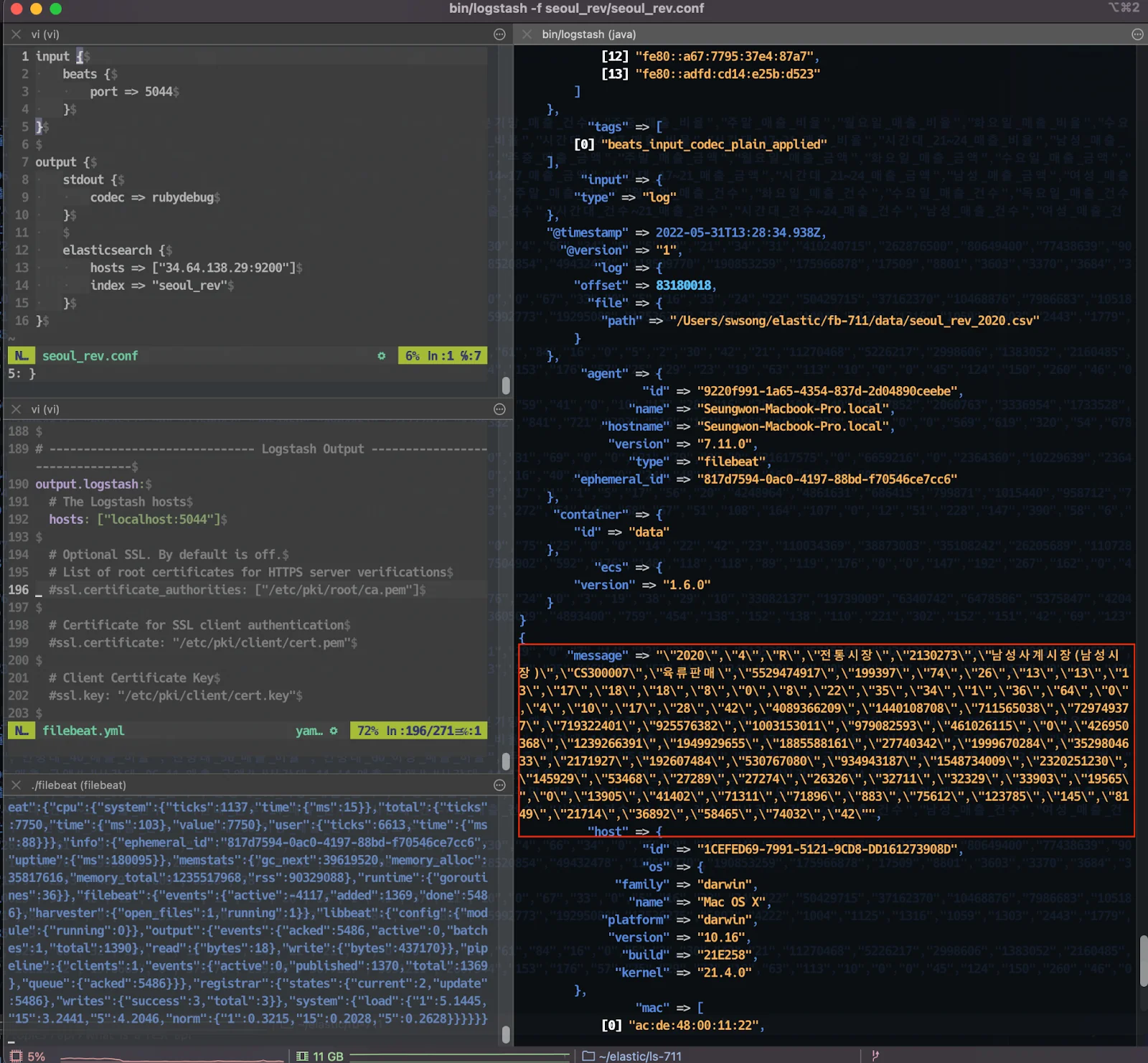Click the CPU usage icon in status bar
This screenshot has width=1148, height=1063.
pyautogui.click(x=16, y=1056)
